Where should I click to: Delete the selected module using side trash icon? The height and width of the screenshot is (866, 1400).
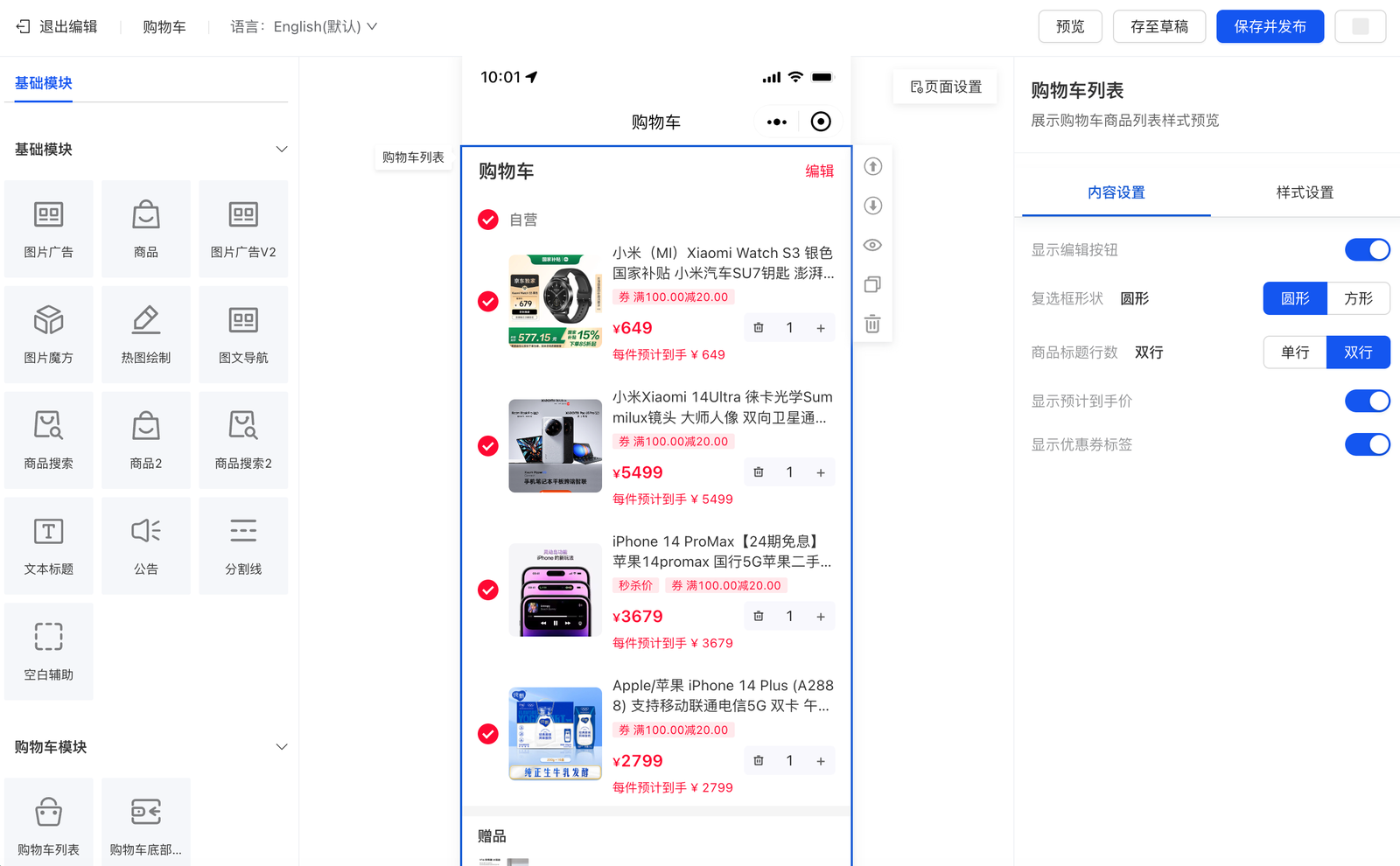point(872,324)
